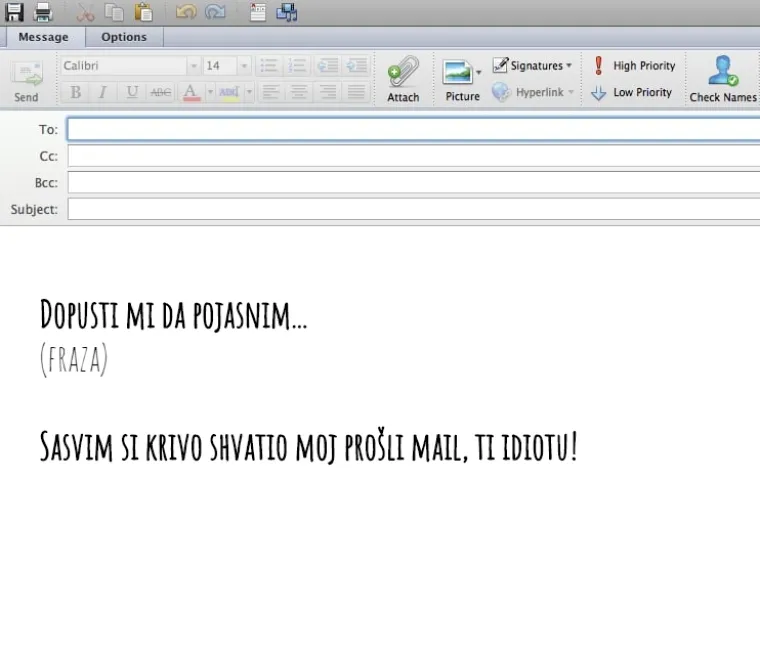This screenshot has width=760, height=652.
Task: Click the Undo arrow icon
Action: pyautogui.click(x=185, y=12)
